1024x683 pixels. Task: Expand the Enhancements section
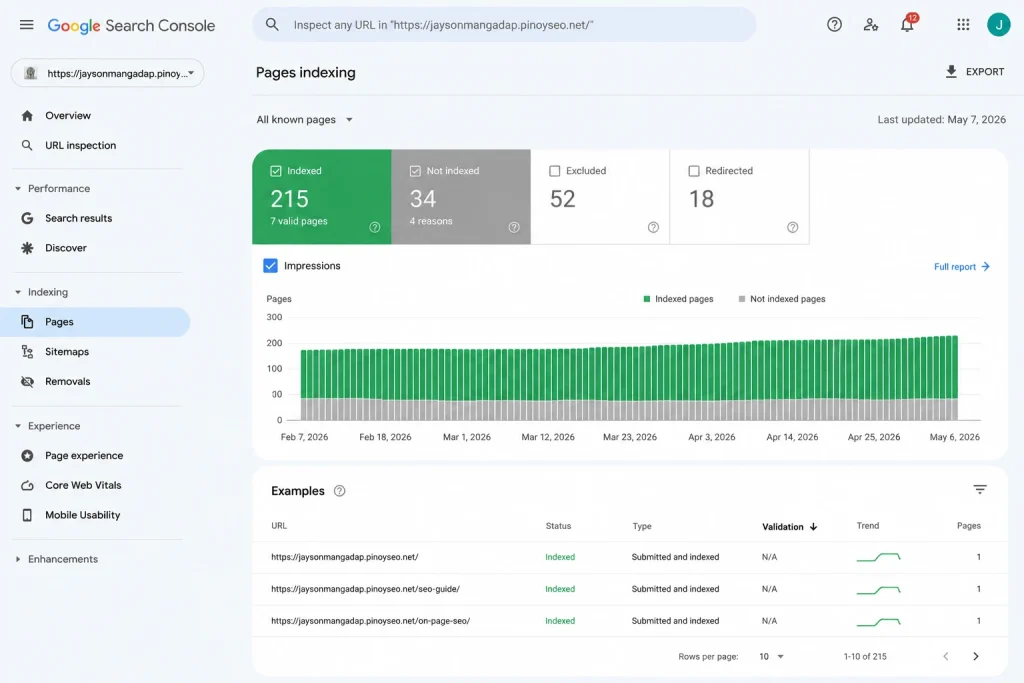(x=18, y=560)
